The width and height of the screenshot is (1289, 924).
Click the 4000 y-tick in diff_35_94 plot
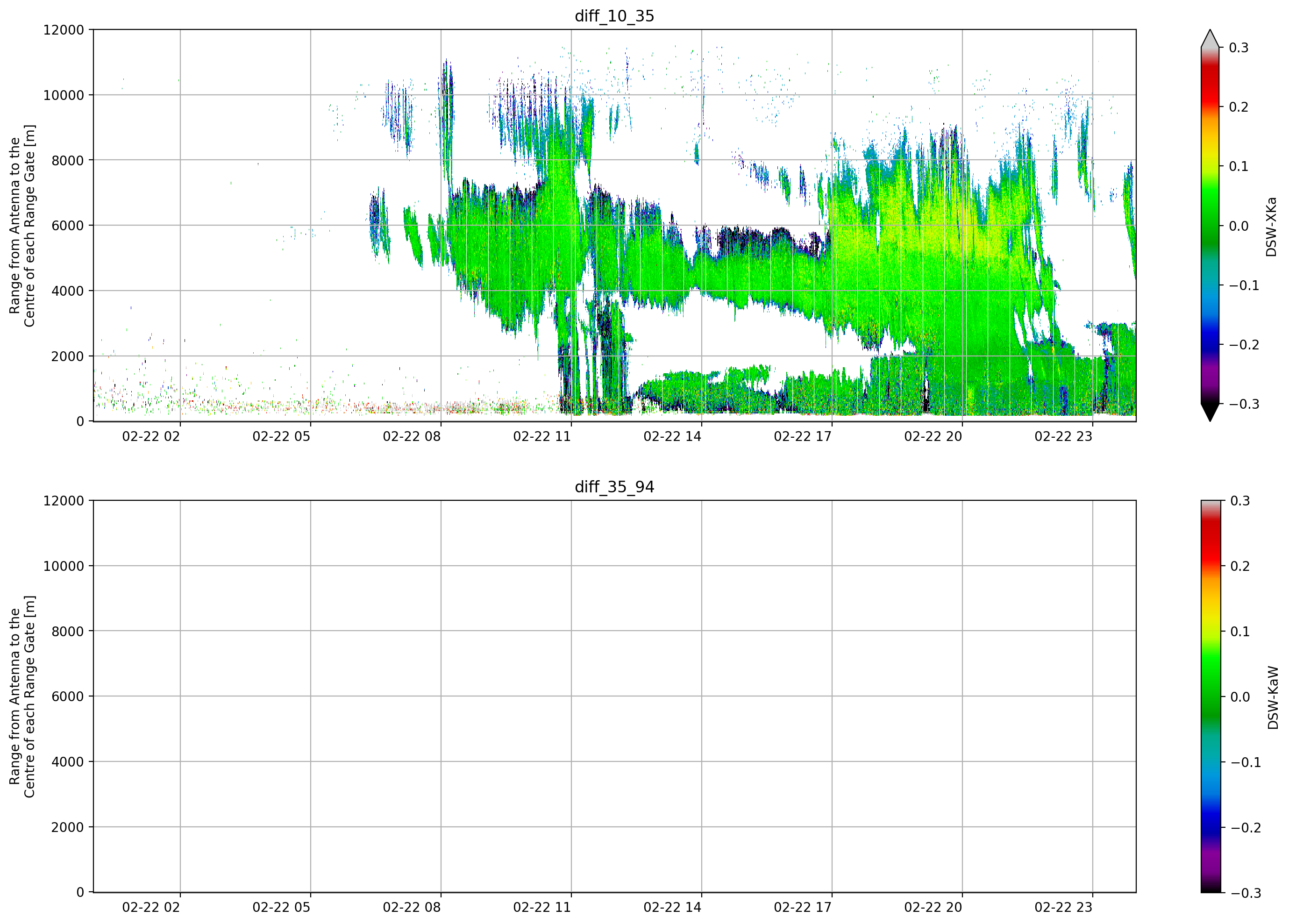coord(68,762)
